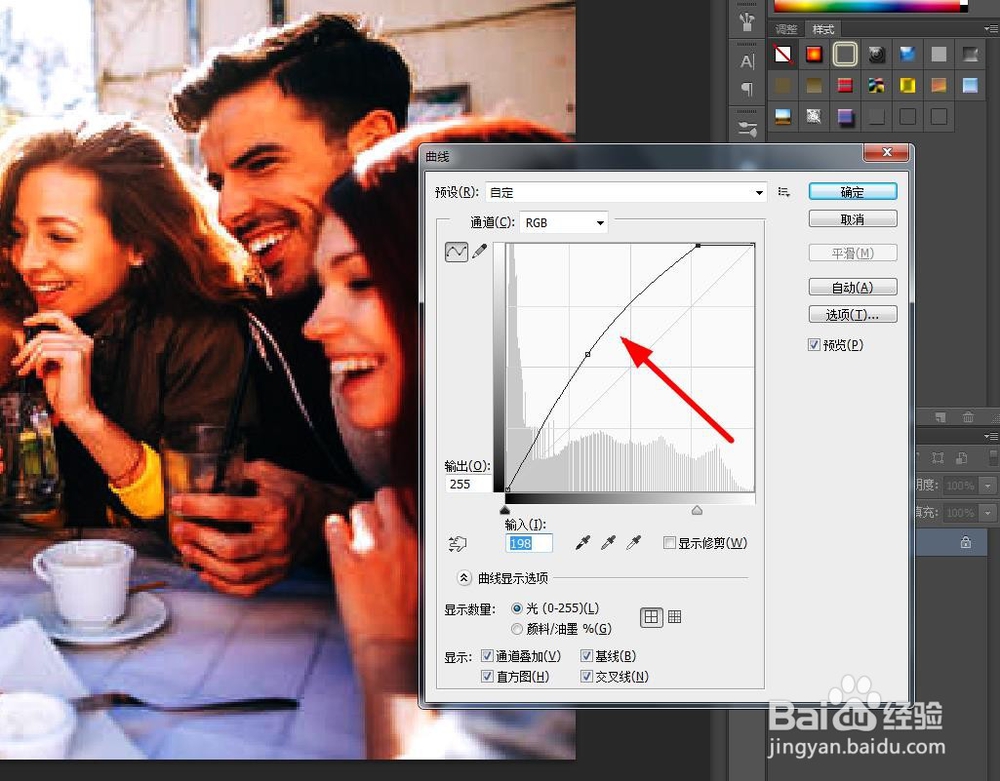This screenshot has width=1000, height=781.
Task: Pick the white point eyedropper
Action: 633,543
